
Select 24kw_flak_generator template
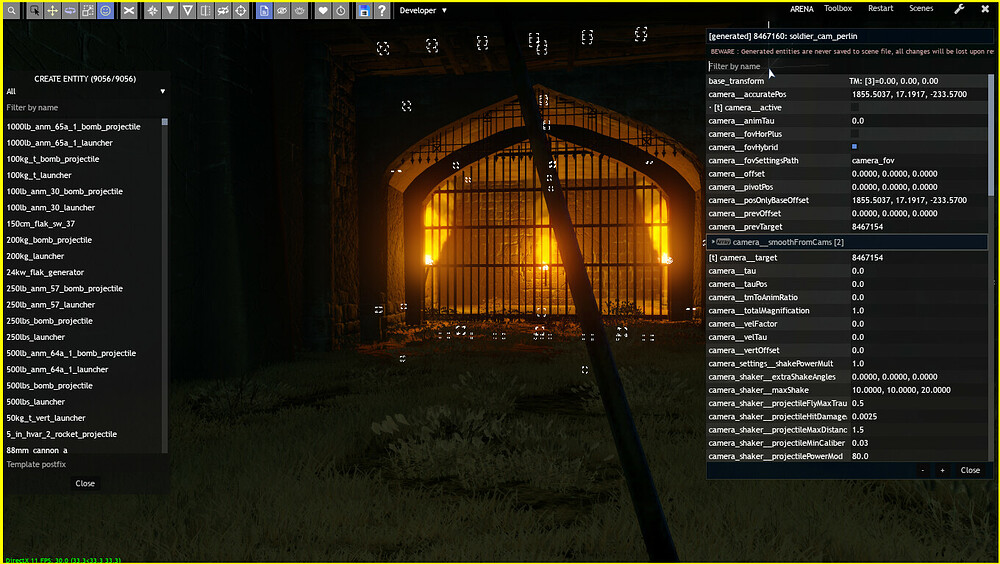pos(45,272)
